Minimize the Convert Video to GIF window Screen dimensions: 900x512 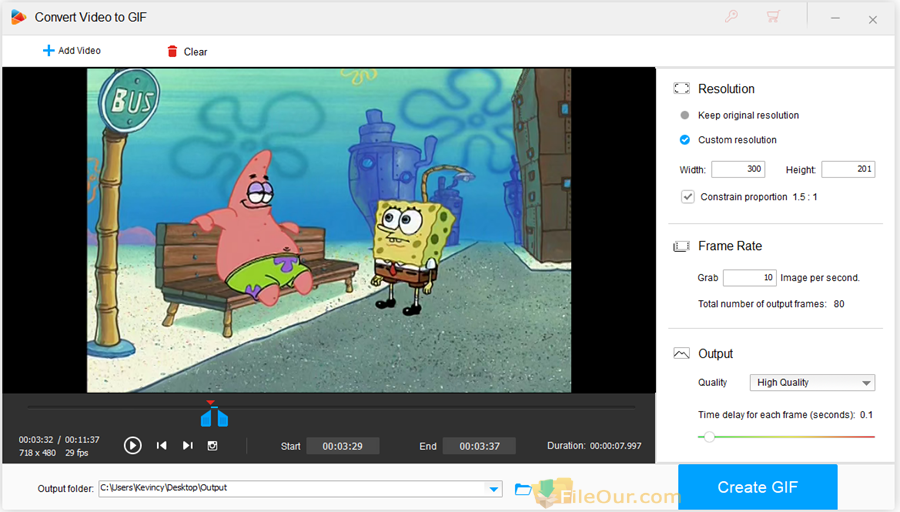[x=835, y=19]
